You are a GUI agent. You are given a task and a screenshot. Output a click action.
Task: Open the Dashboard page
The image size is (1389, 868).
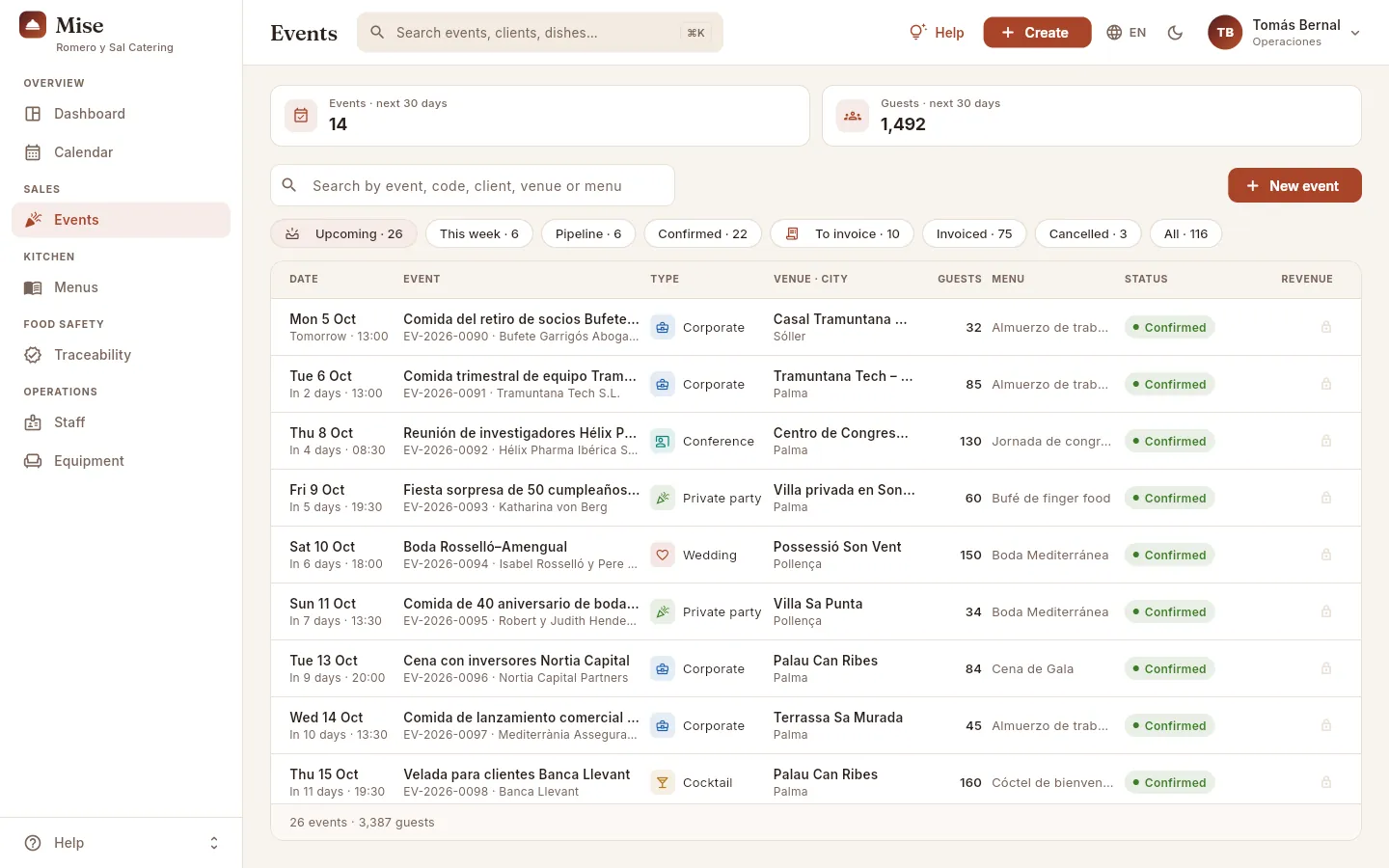121,114
